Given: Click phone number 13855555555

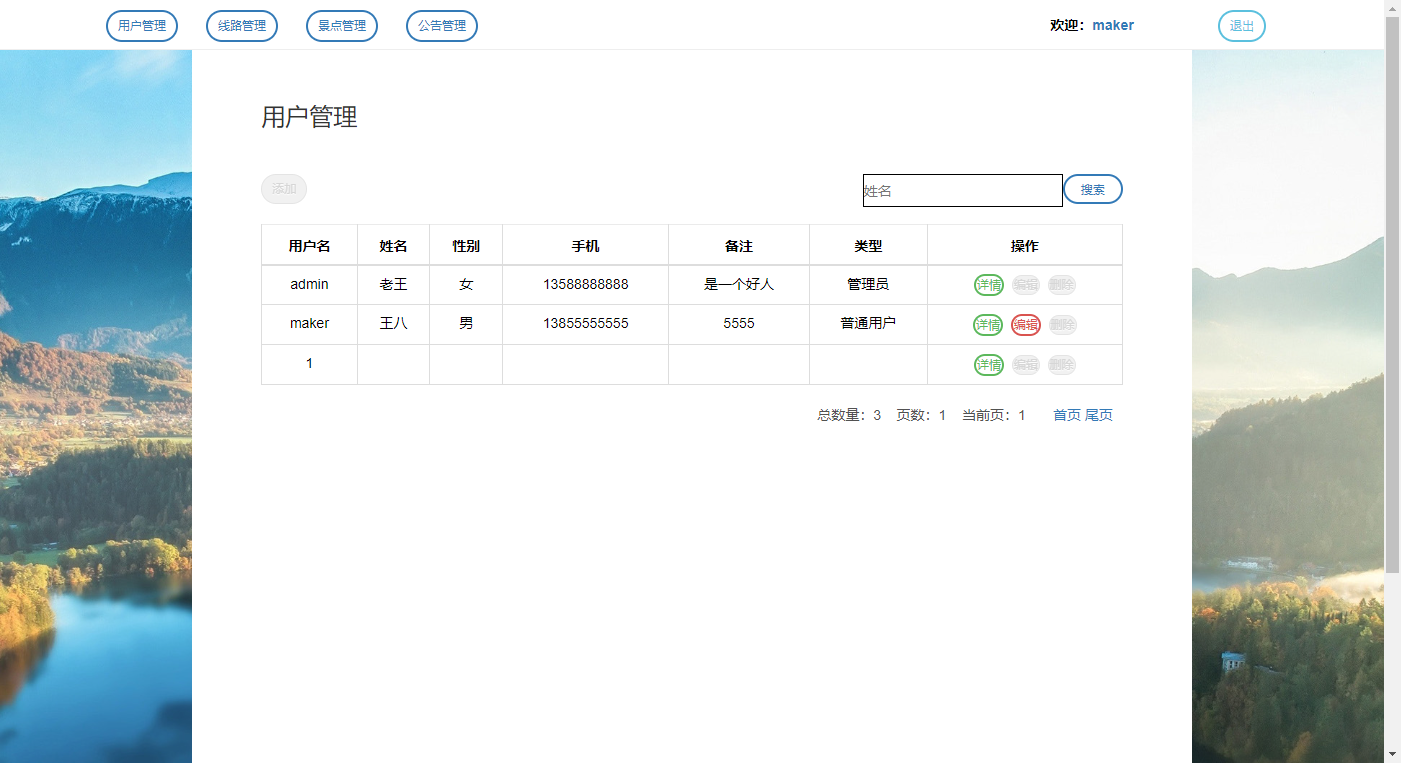Looking at the screenshot, I should click(586, 323).
